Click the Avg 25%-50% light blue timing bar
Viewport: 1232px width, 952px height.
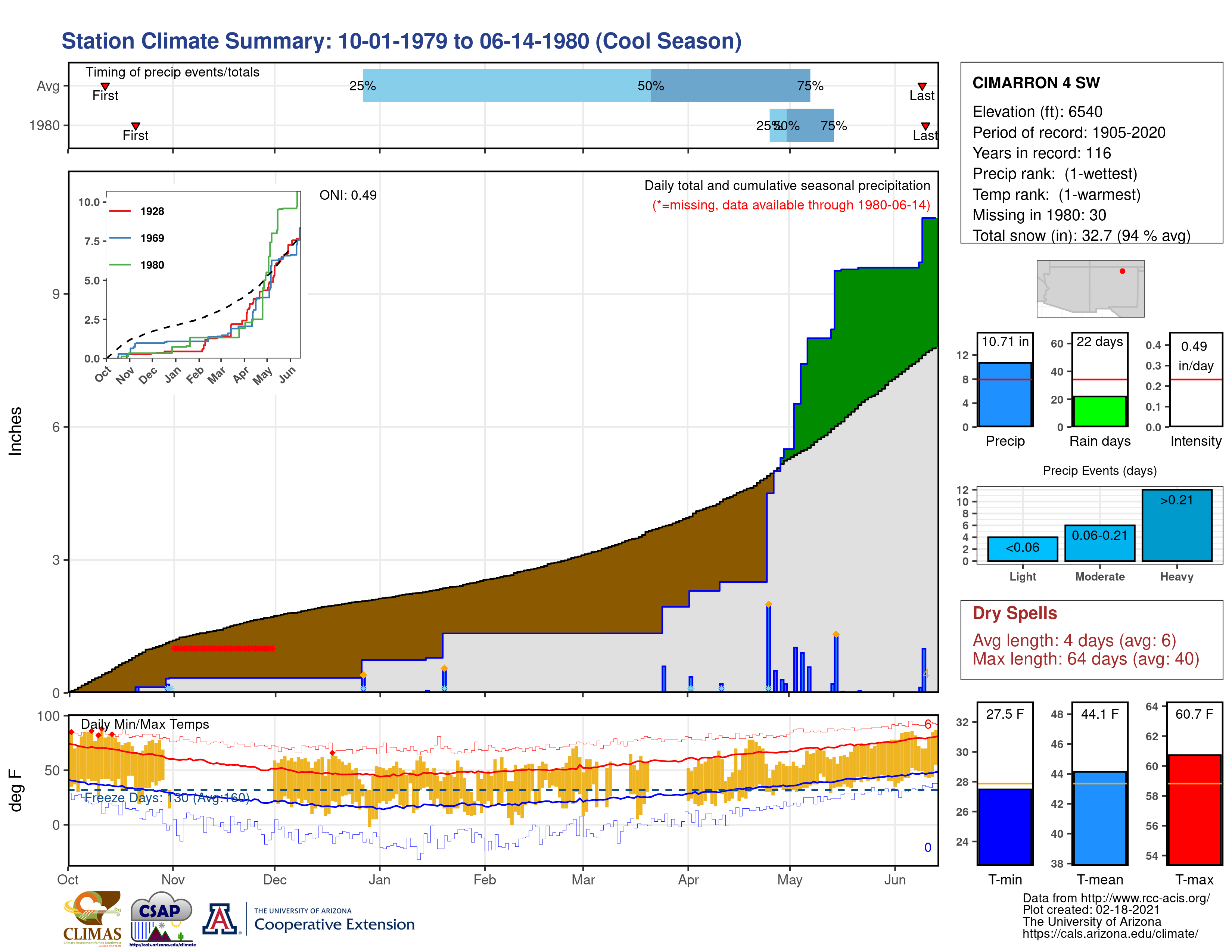tap(507, 86)
